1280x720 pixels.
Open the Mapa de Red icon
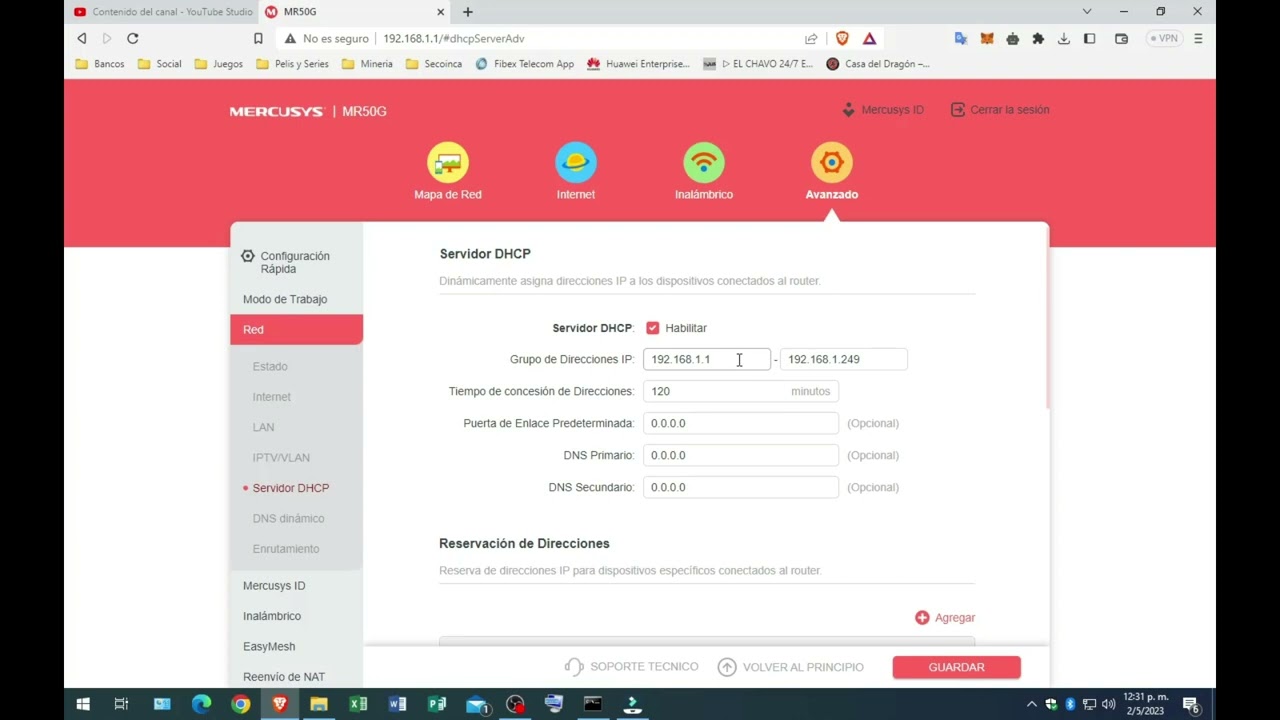click(x=448, y=163)
